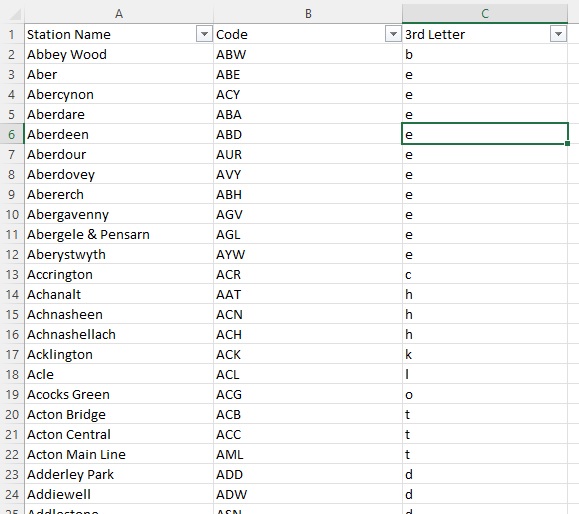The image size is (579, 514).
Task: Click the code cell 'ACG'
Action: pyautogui.click(x=308, y=394)
